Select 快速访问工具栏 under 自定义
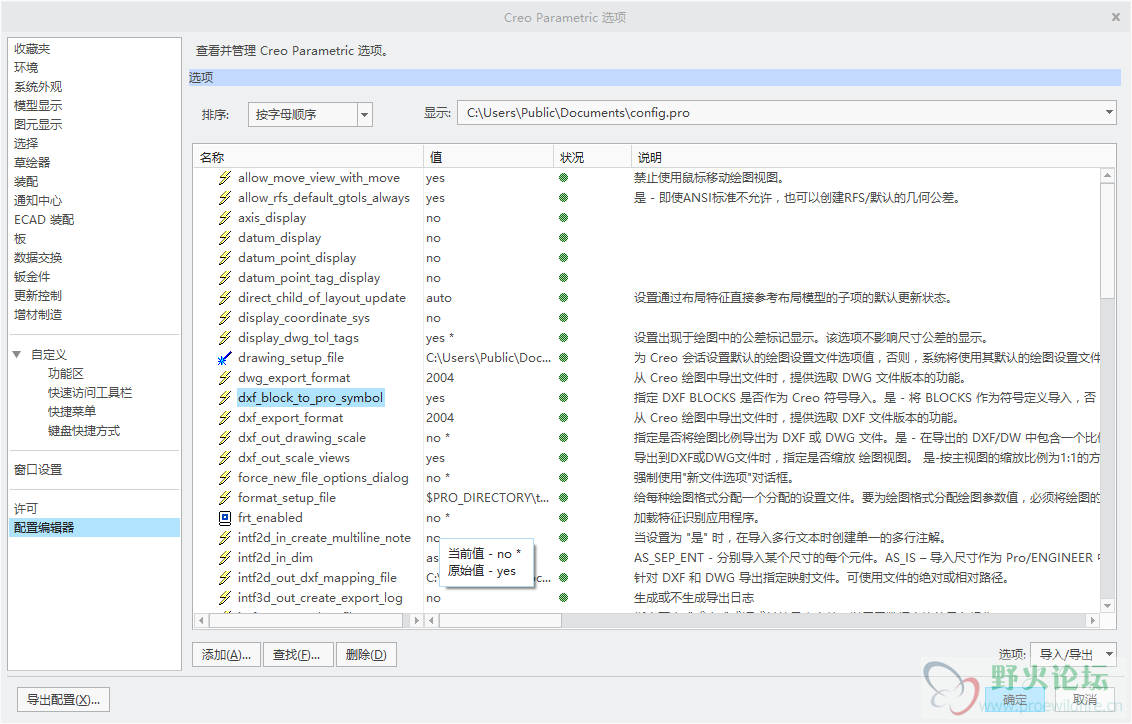The height and width of the screenshot is (724, 1132). pyautogui.click(x=90, y=393)
